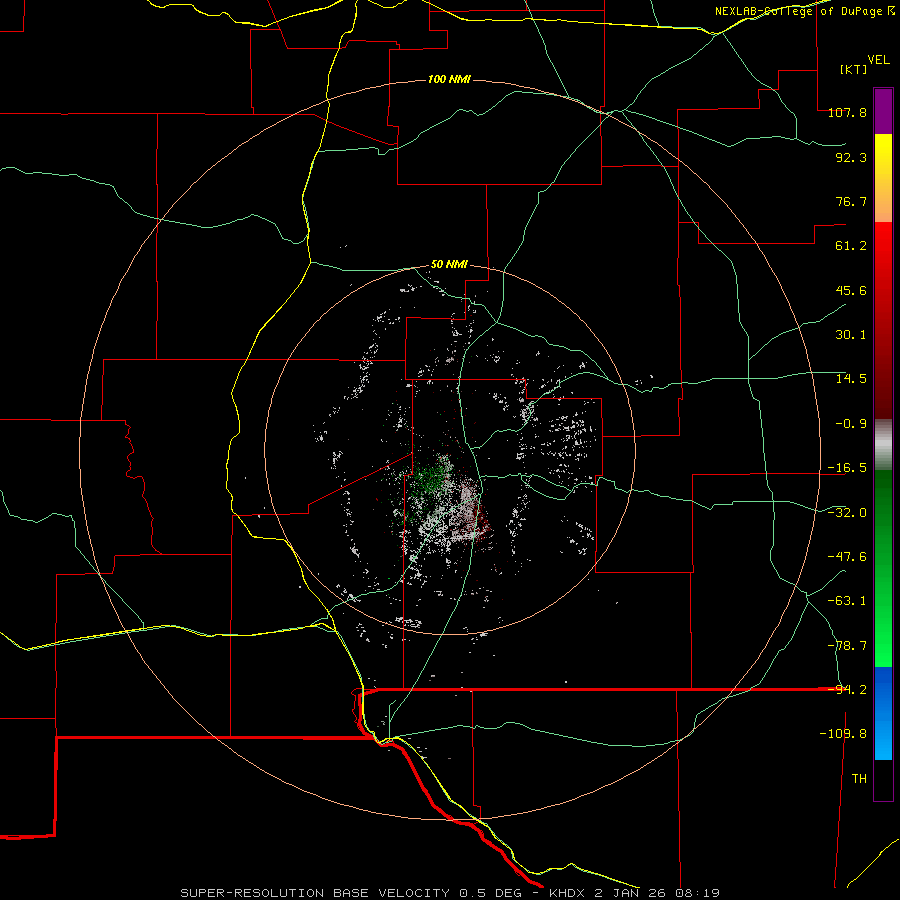Select the -78.7 velocity scale value
Viewport: 900px width, 900px height.
tap(847, 646)
